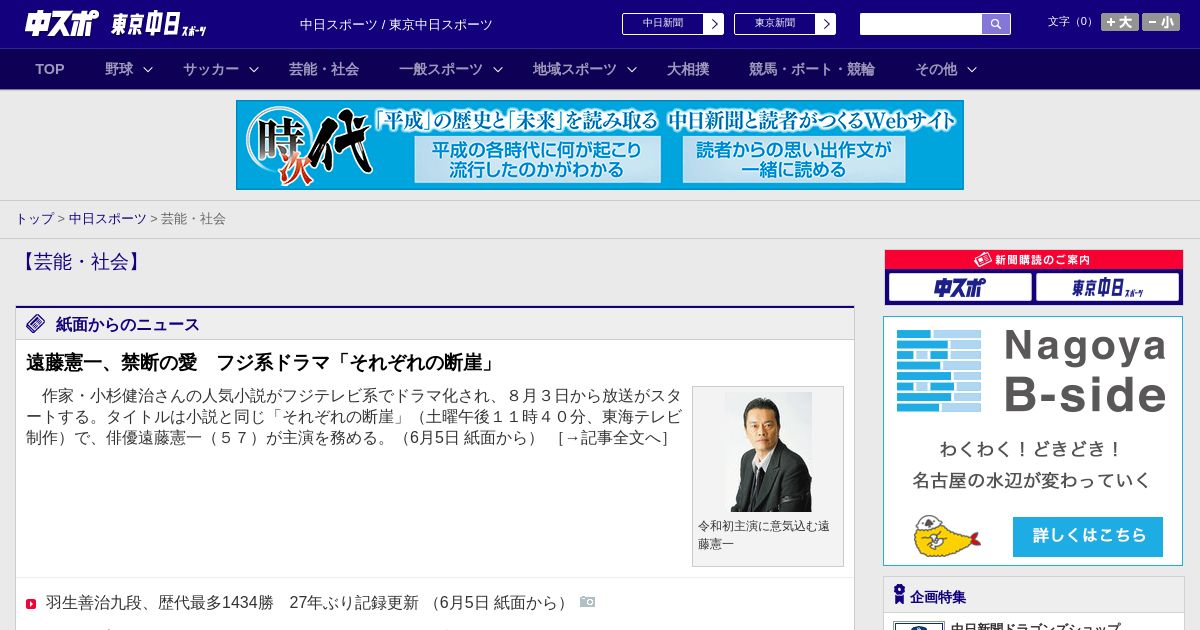1200x630 pixels.
Task: Click the 東京中日スポーツ logo in header
Action: (158, 24)
